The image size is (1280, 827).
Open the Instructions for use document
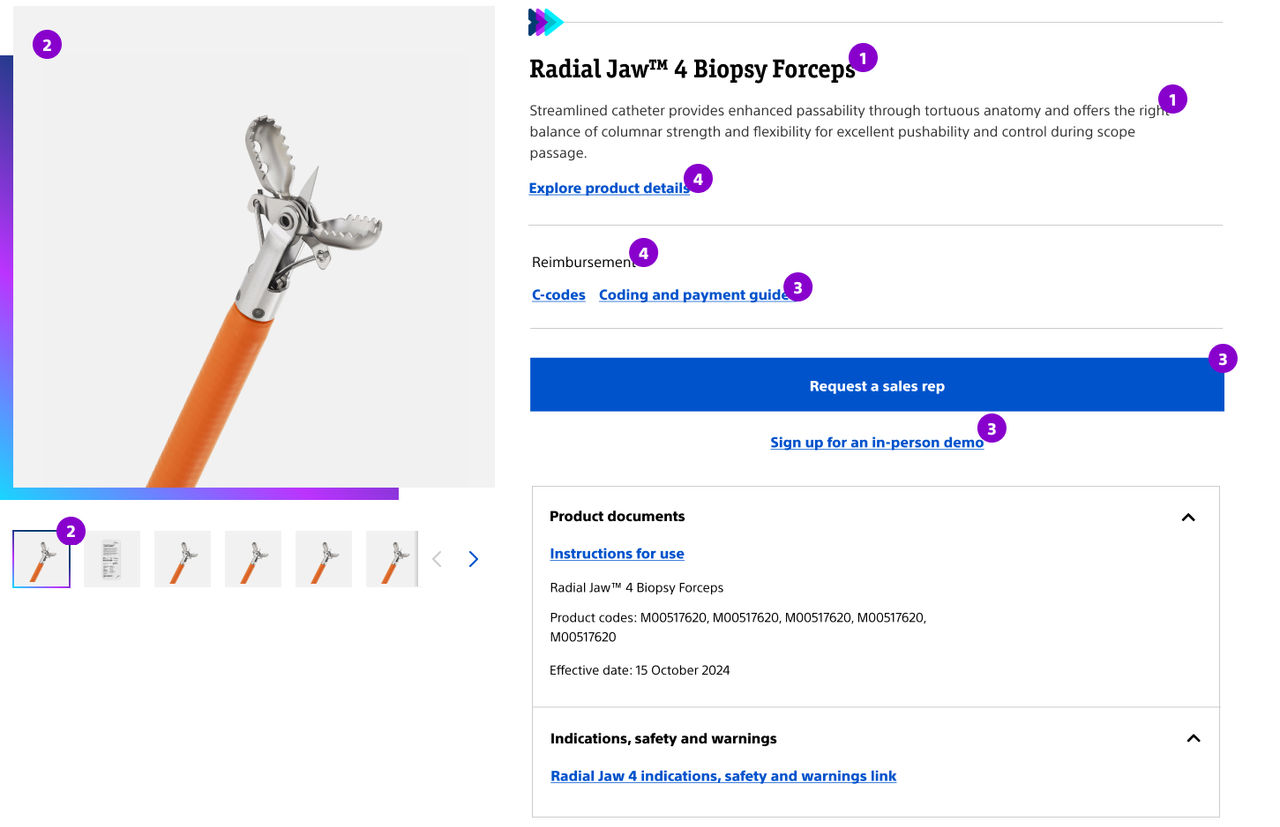616,553
